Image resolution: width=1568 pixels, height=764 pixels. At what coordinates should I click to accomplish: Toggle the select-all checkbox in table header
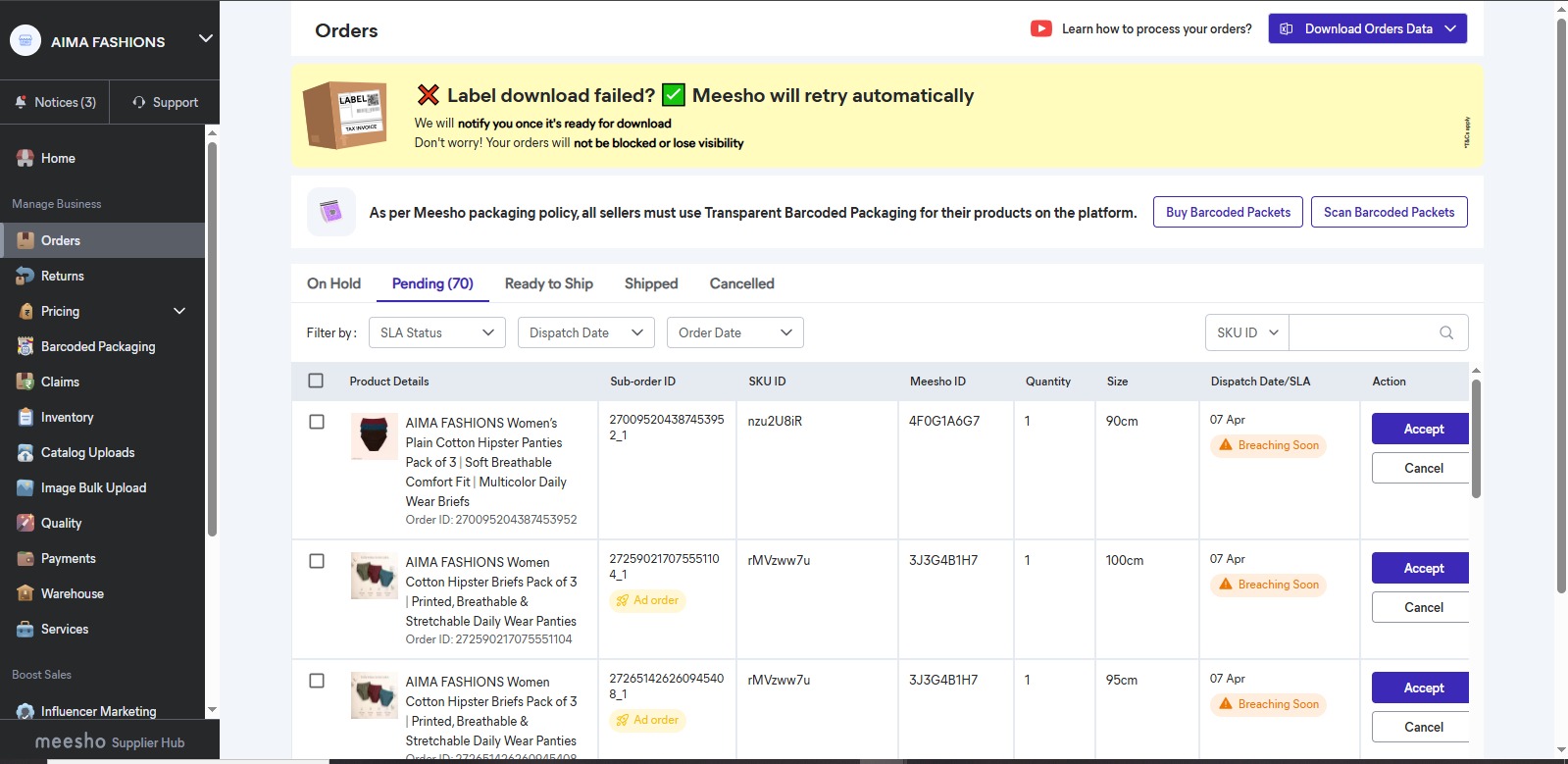pos(316,381)
